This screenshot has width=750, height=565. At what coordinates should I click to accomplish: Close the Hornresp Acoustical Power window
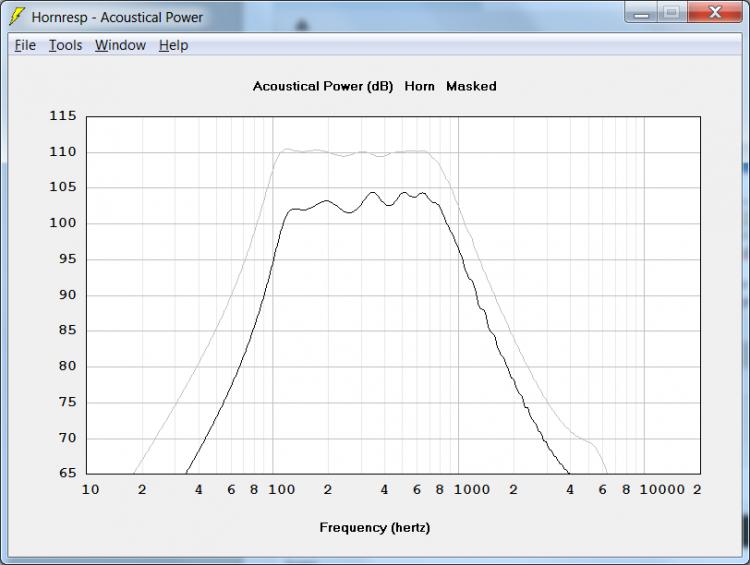pos(715,13)
